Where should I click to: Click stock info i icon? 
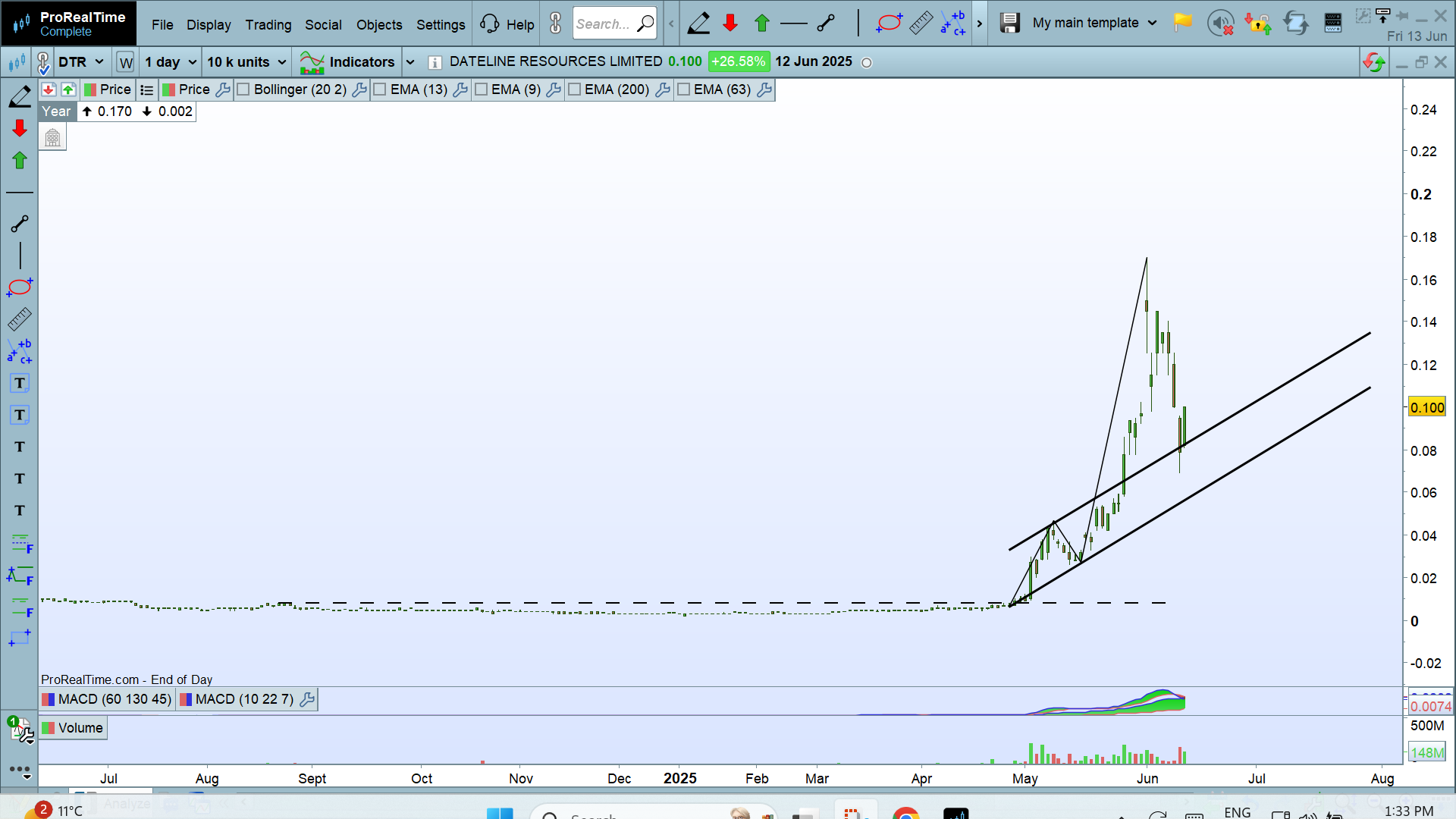point(435,62)
